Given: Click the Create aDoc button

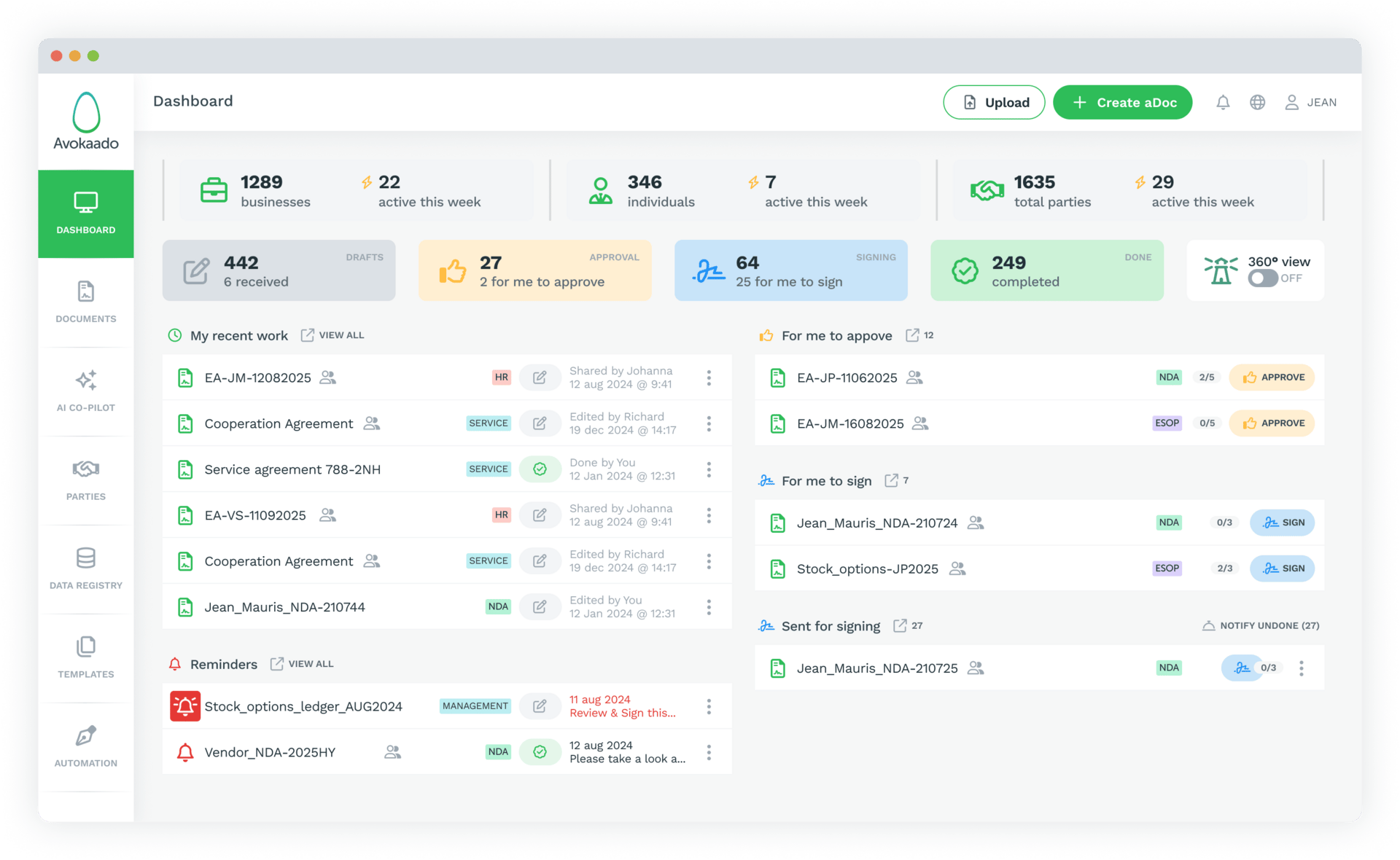Looking at the screenshot, I should 1122,103.
